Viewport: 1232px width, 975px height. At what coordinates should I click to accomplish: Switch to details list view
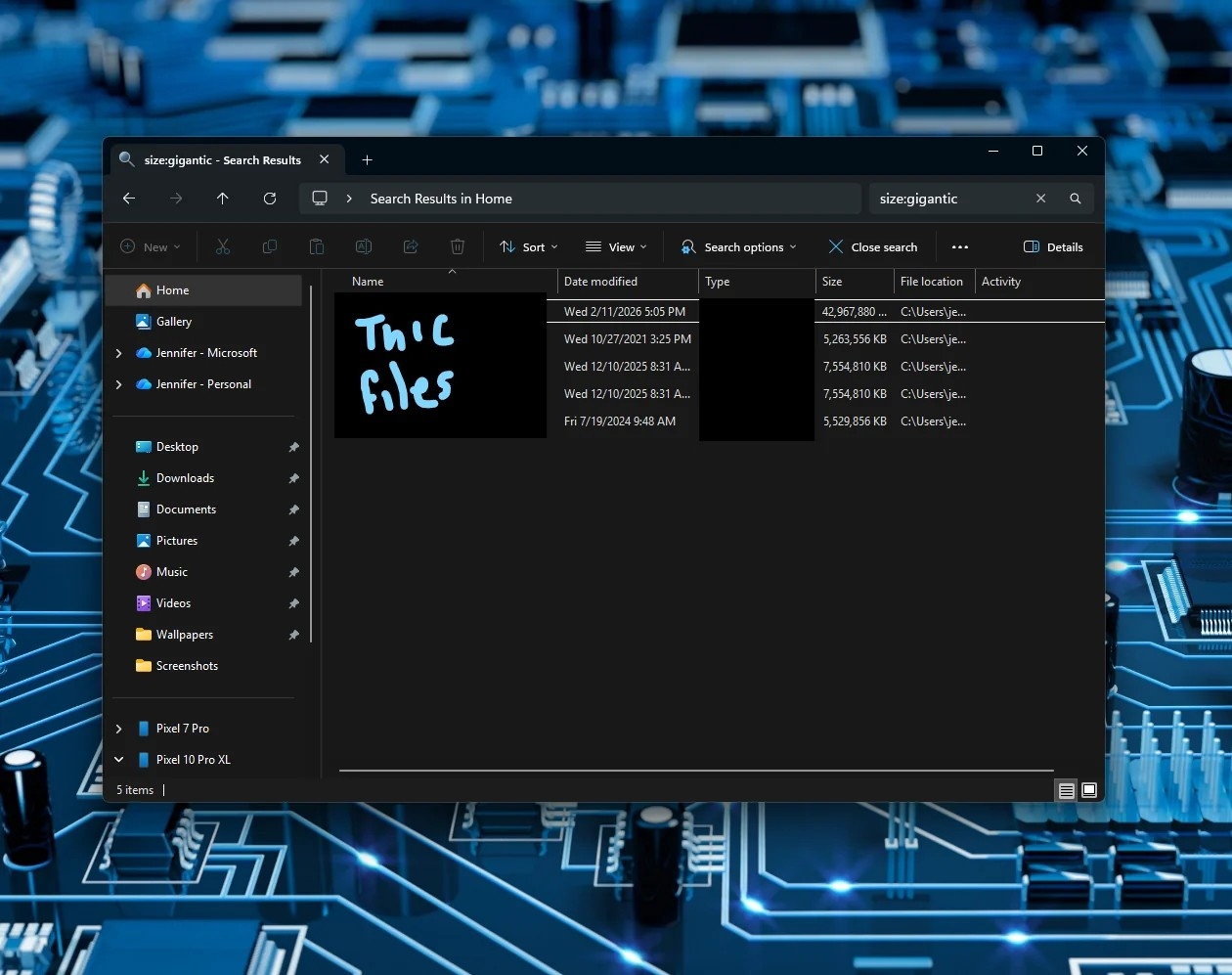pos(1067,790)
